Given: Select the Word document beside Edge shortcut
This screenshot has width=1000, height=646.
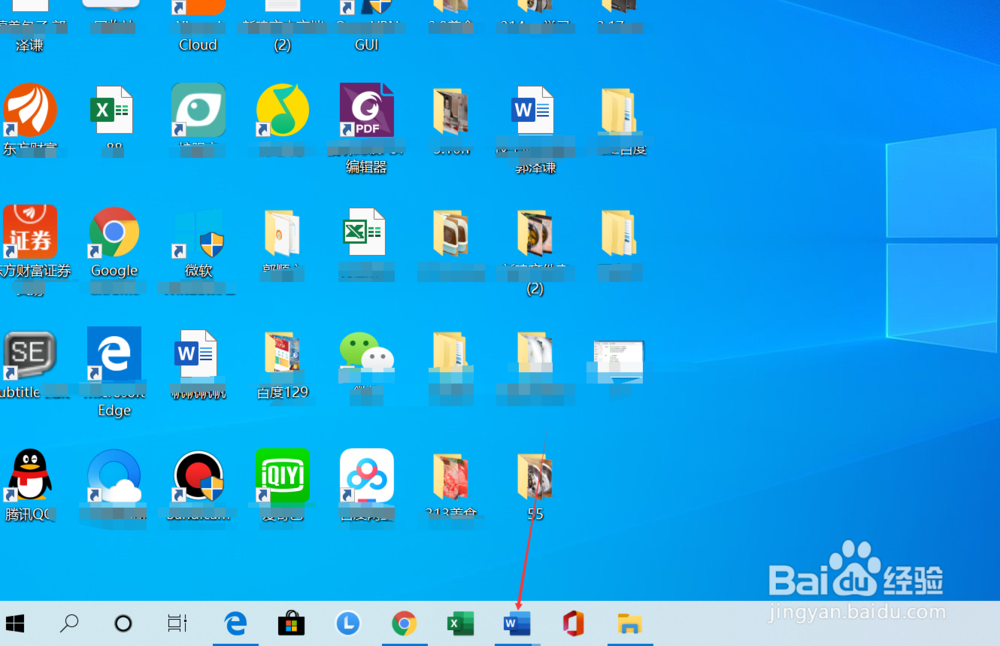Looking at the screenshot, I should pyautogui.click(x=197, y=353).
